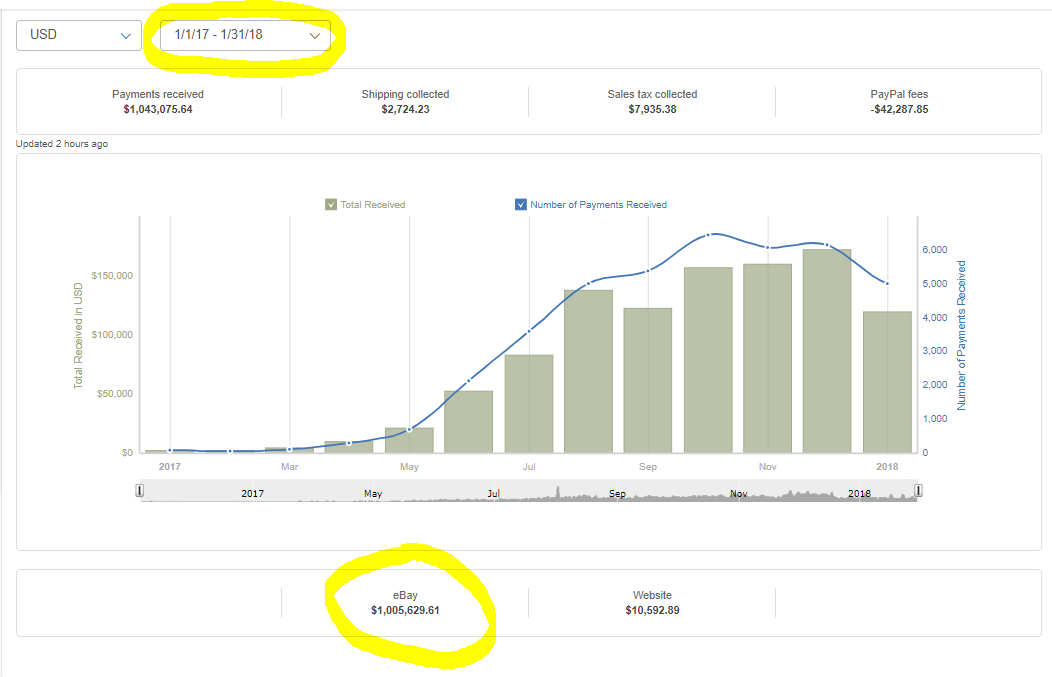Click the right handle of the range slider
Viewport: 1052px width, 677px height.
918,490
